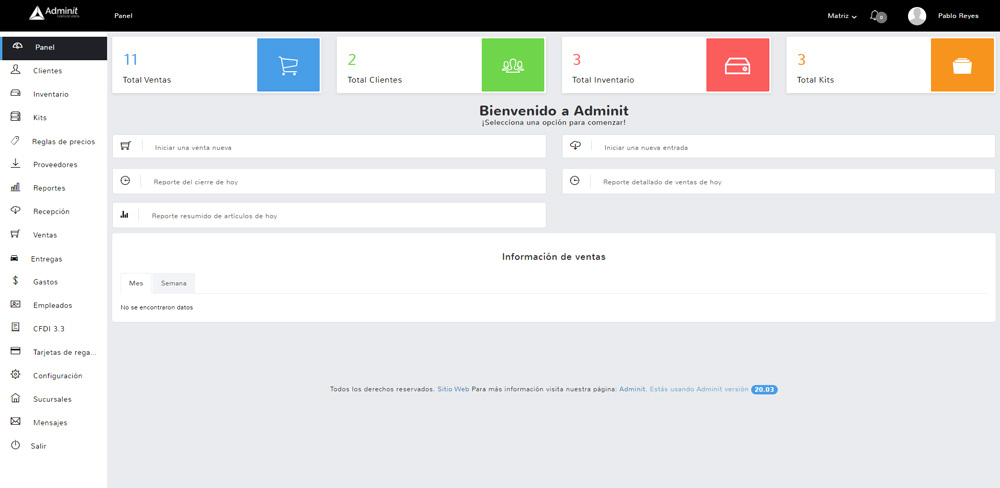Click Iniciar una nueva entrada
1000x488 pixels.
coord(646,147)
